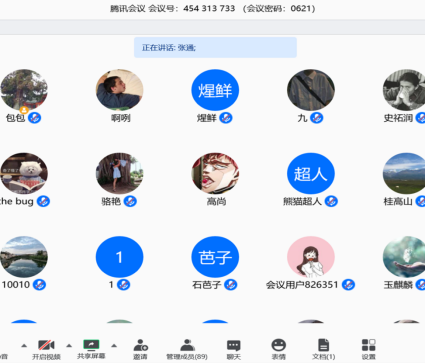Viewport: 425px width, 363px height.
Task: Click the muted mic icon beside 煌鲜
Action: pos(226,118)
